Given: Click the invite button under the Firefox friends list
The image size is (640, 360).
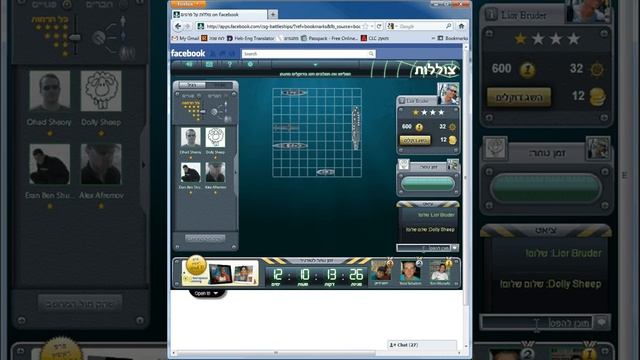Looking at the screenshot, I should tap(205, 238).
